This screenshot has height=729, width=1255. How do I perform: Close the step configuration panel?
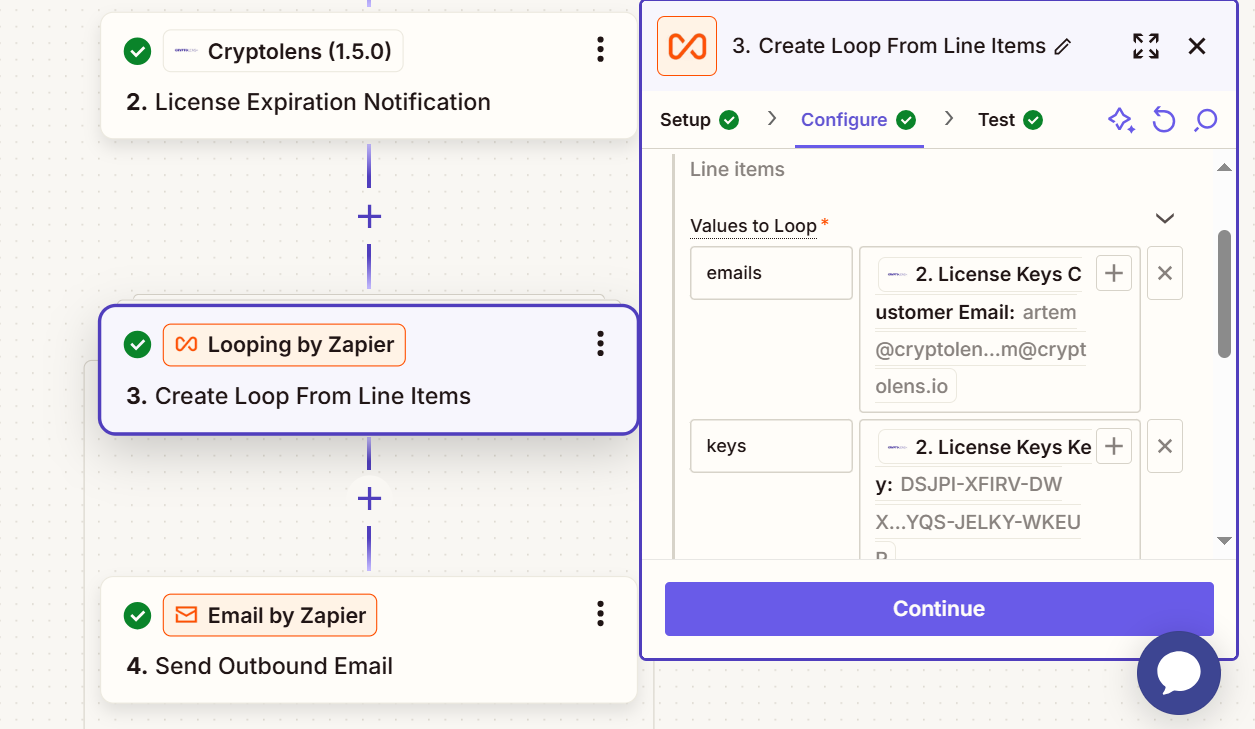coord(1197,46)
